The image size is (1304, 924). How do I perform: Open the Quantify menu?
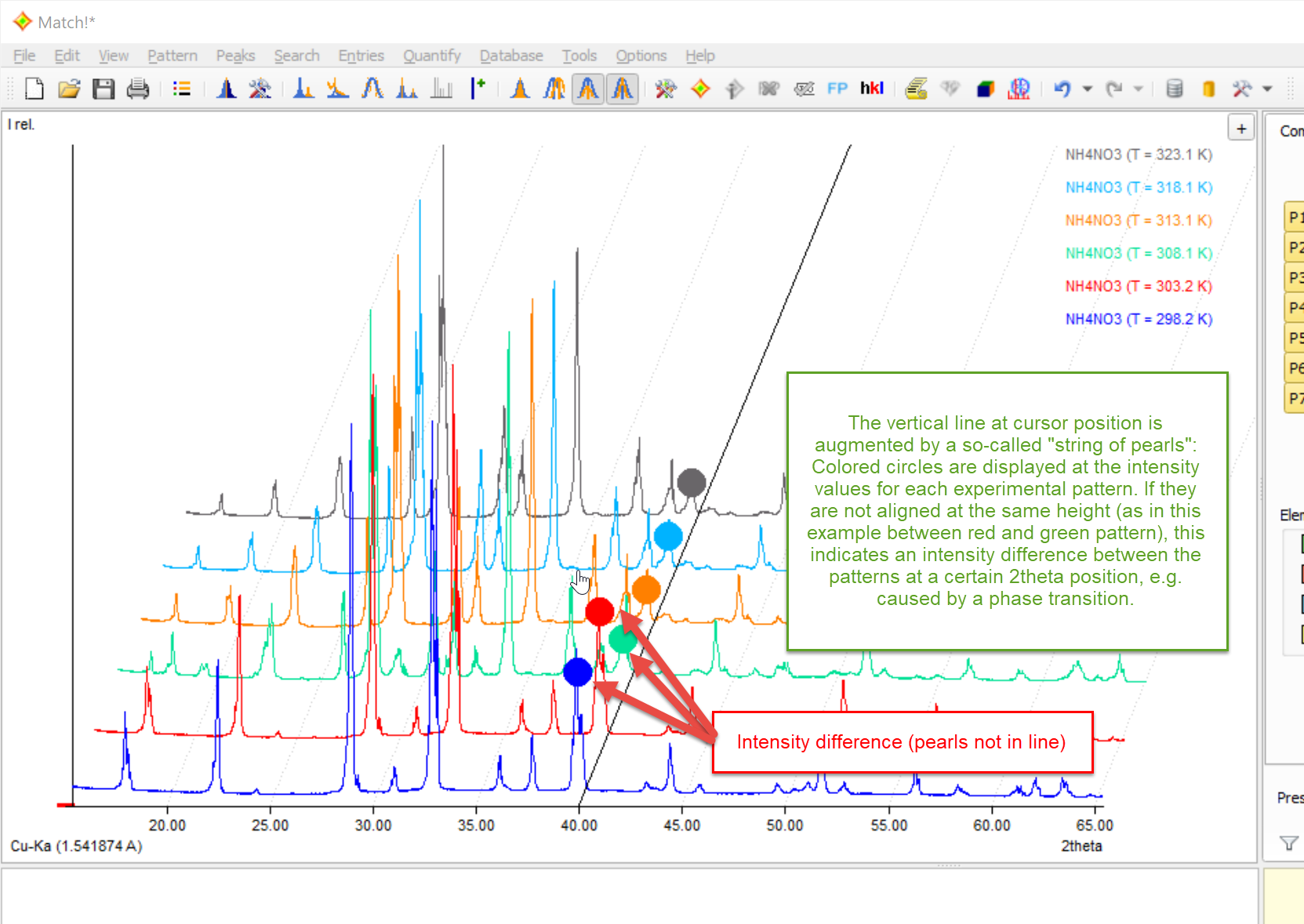click(431, 56)
